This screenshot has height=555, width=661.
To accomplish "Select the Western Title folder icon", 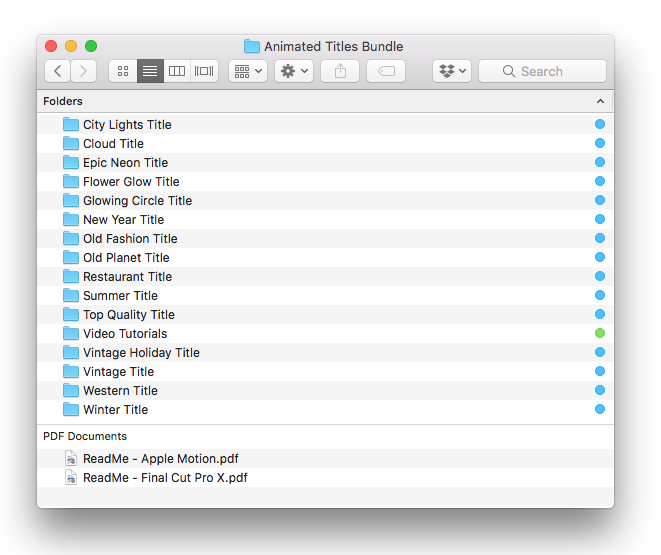I will tap(71, 390).
